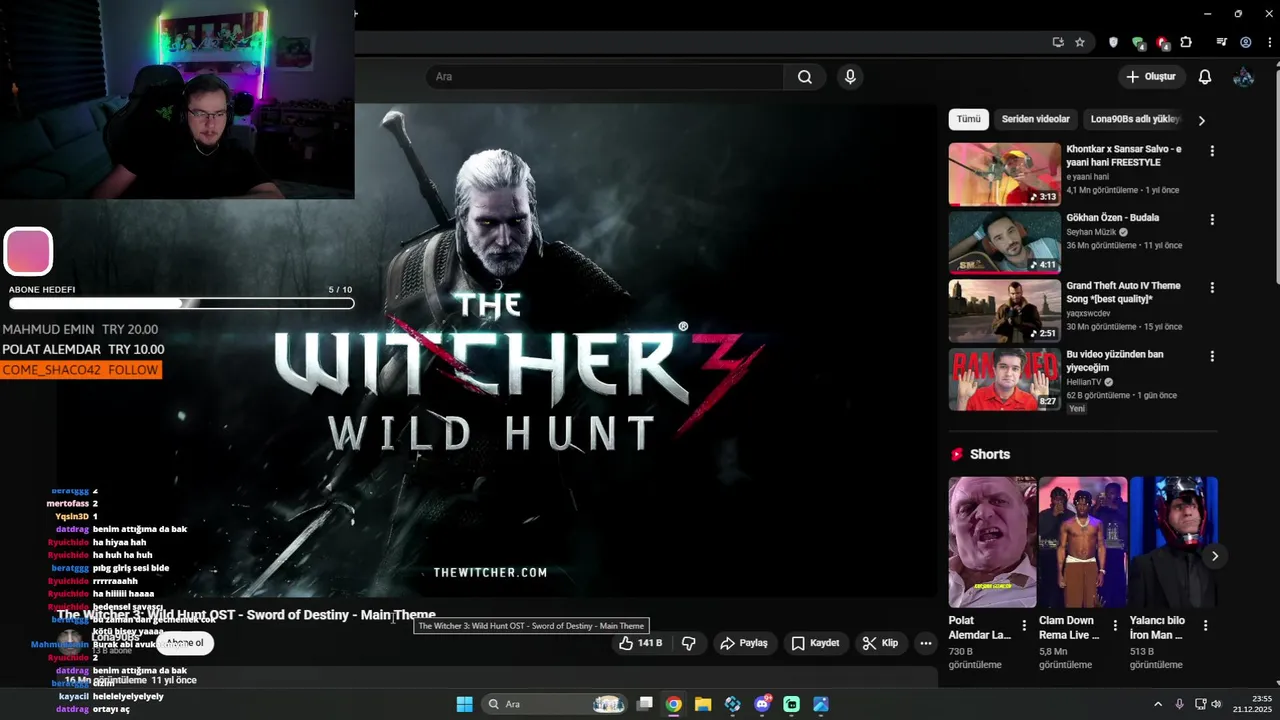Click the Klip scissors button
The image size is (1280, 720).
point(880,643)
